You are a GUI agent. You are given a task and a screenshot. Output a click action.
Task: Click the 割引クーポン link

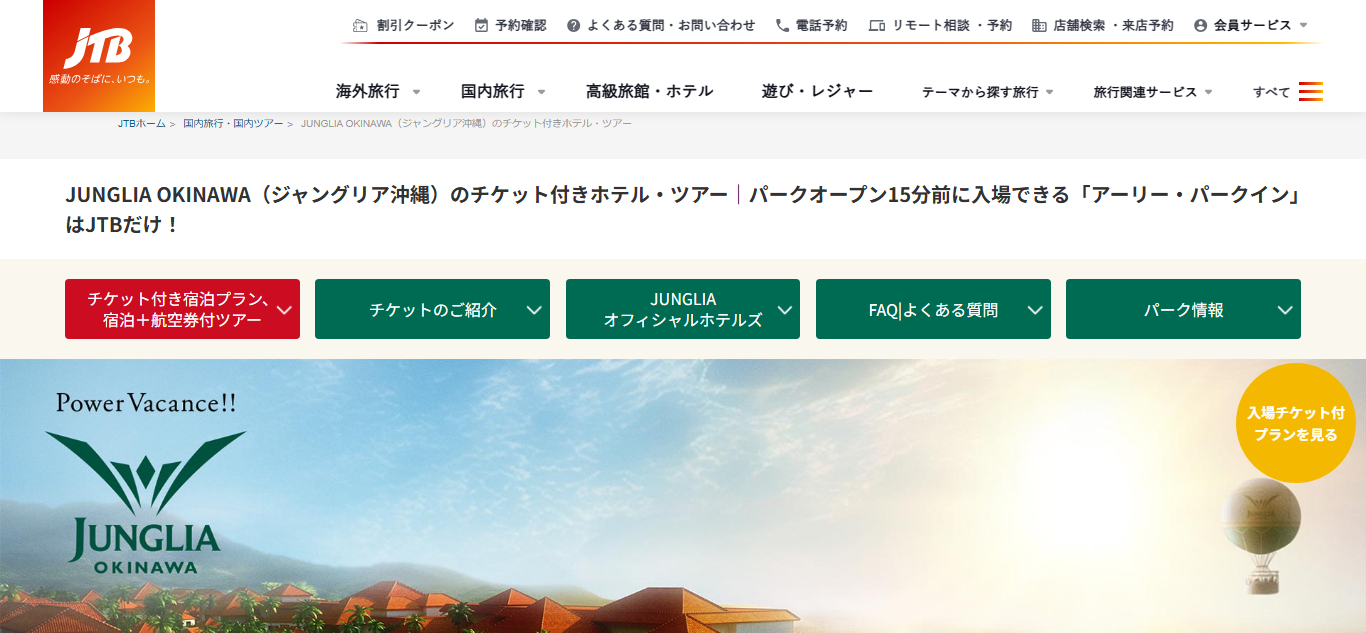click(x=415, y=26)
